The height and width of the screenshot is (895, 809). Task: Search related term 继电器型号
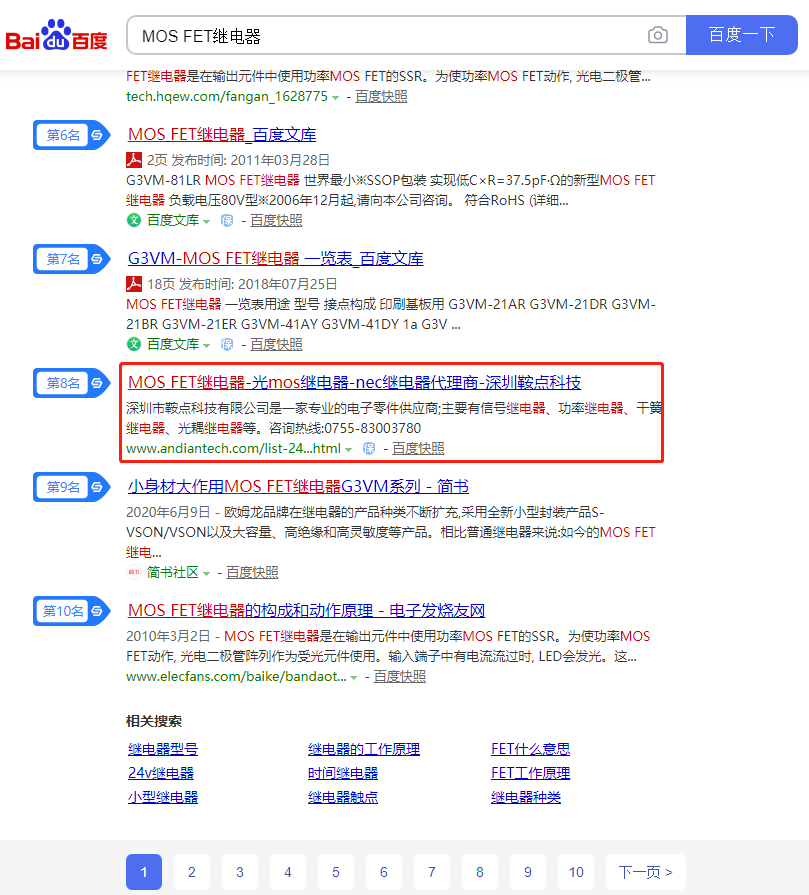point(163,749)
